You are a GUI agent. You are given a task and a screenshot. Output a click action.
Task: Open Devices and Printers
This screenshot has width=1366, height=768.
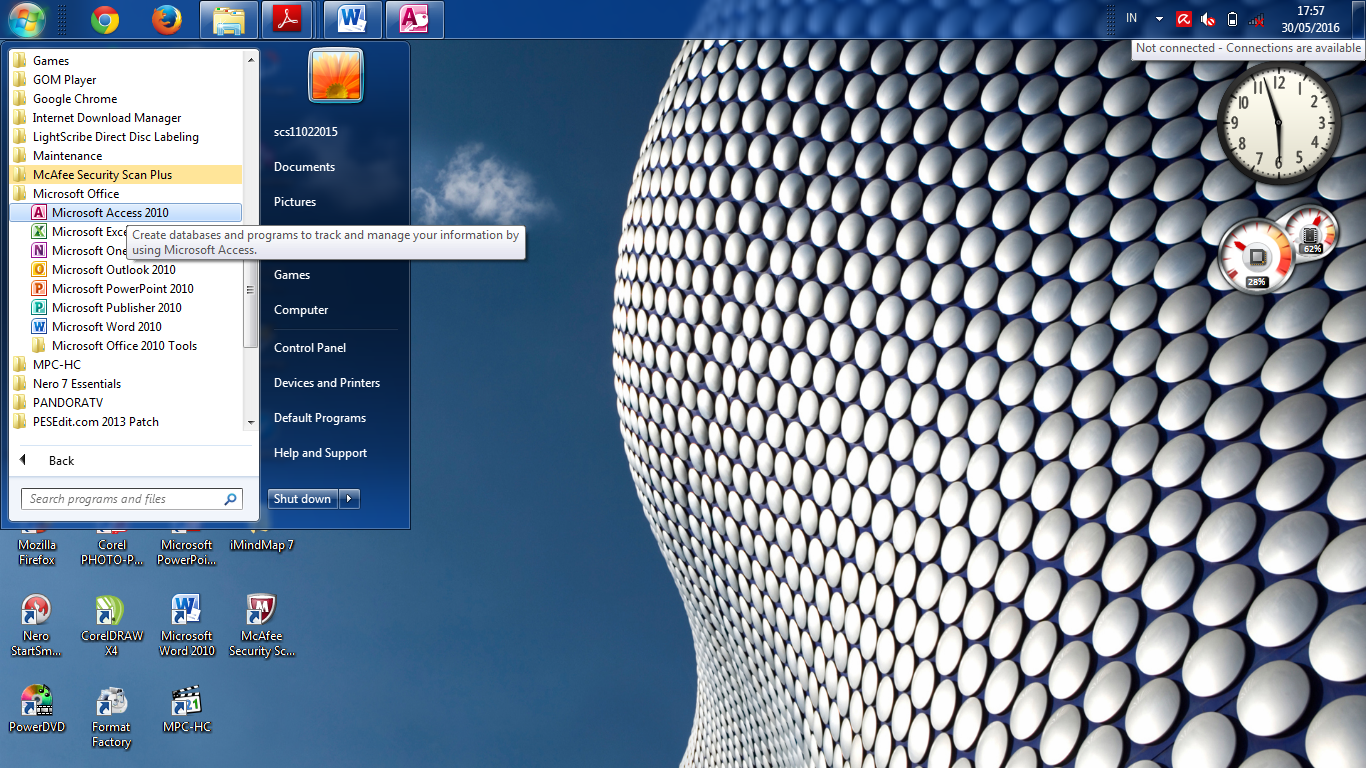tap(327, 383)
